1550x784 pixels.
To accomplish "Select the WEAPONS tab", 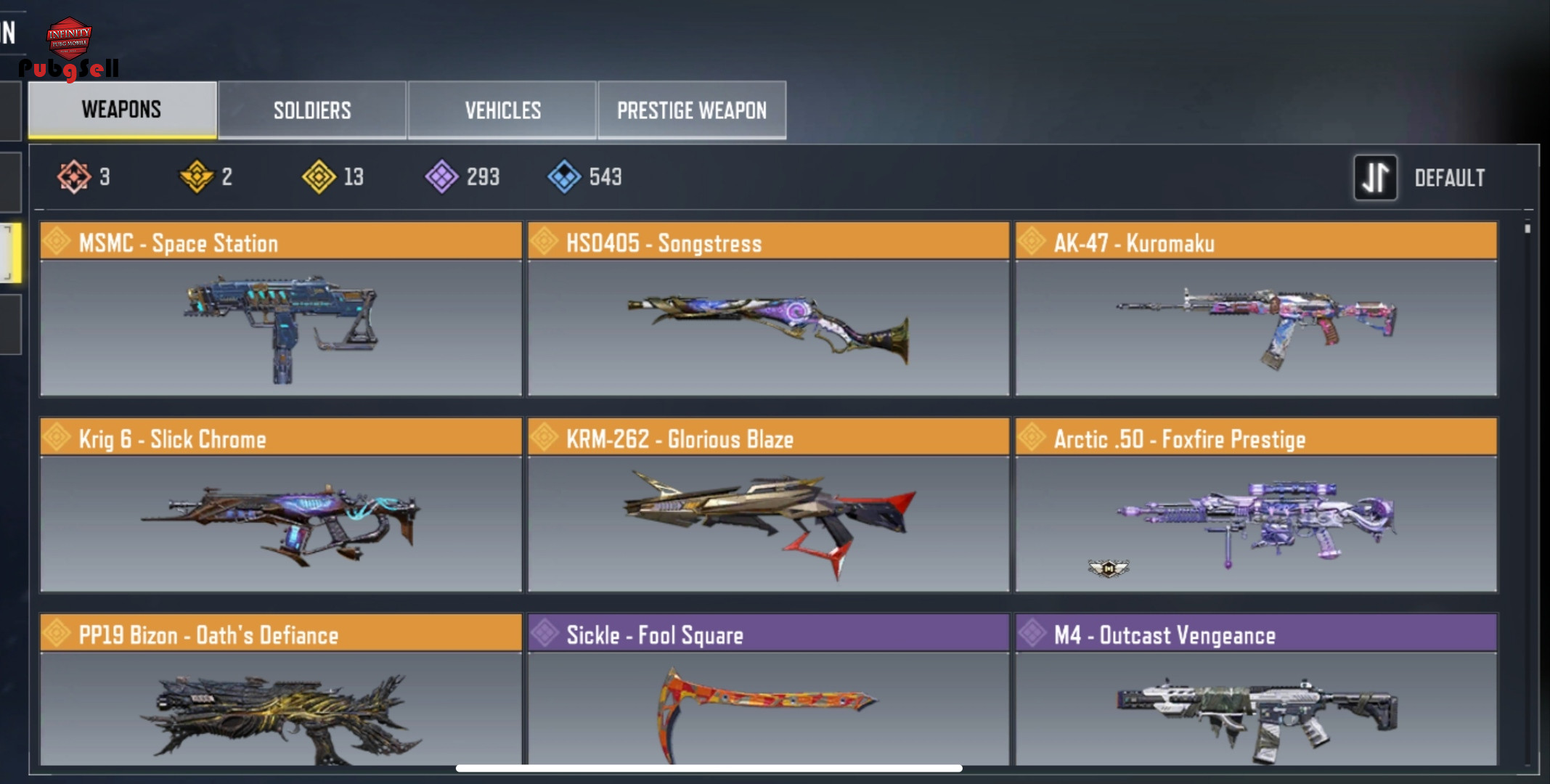I will pyautogui.click(x=122, y=110).
